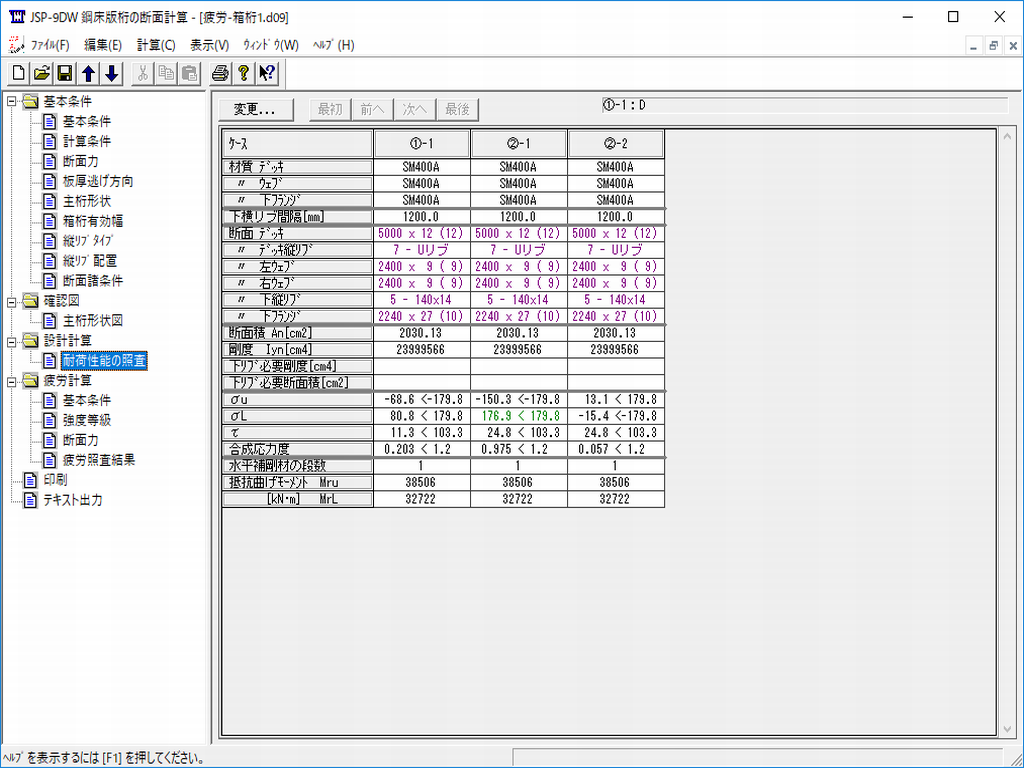
Task: Click the yellow question mark help icon
Action: pos(243,73)
